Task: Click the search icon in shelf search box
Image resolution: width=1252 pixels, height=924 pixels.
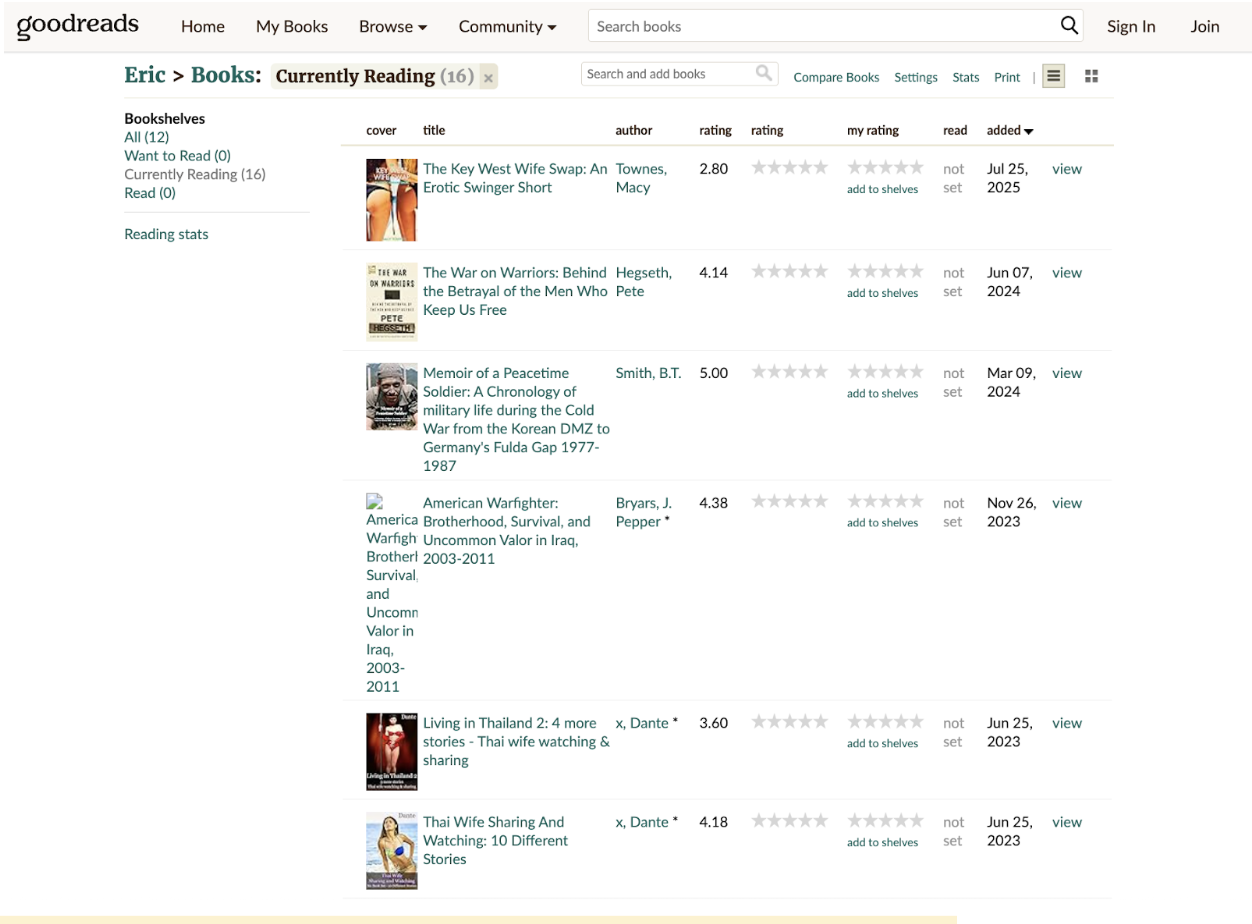Action: [x=764, y=73]
